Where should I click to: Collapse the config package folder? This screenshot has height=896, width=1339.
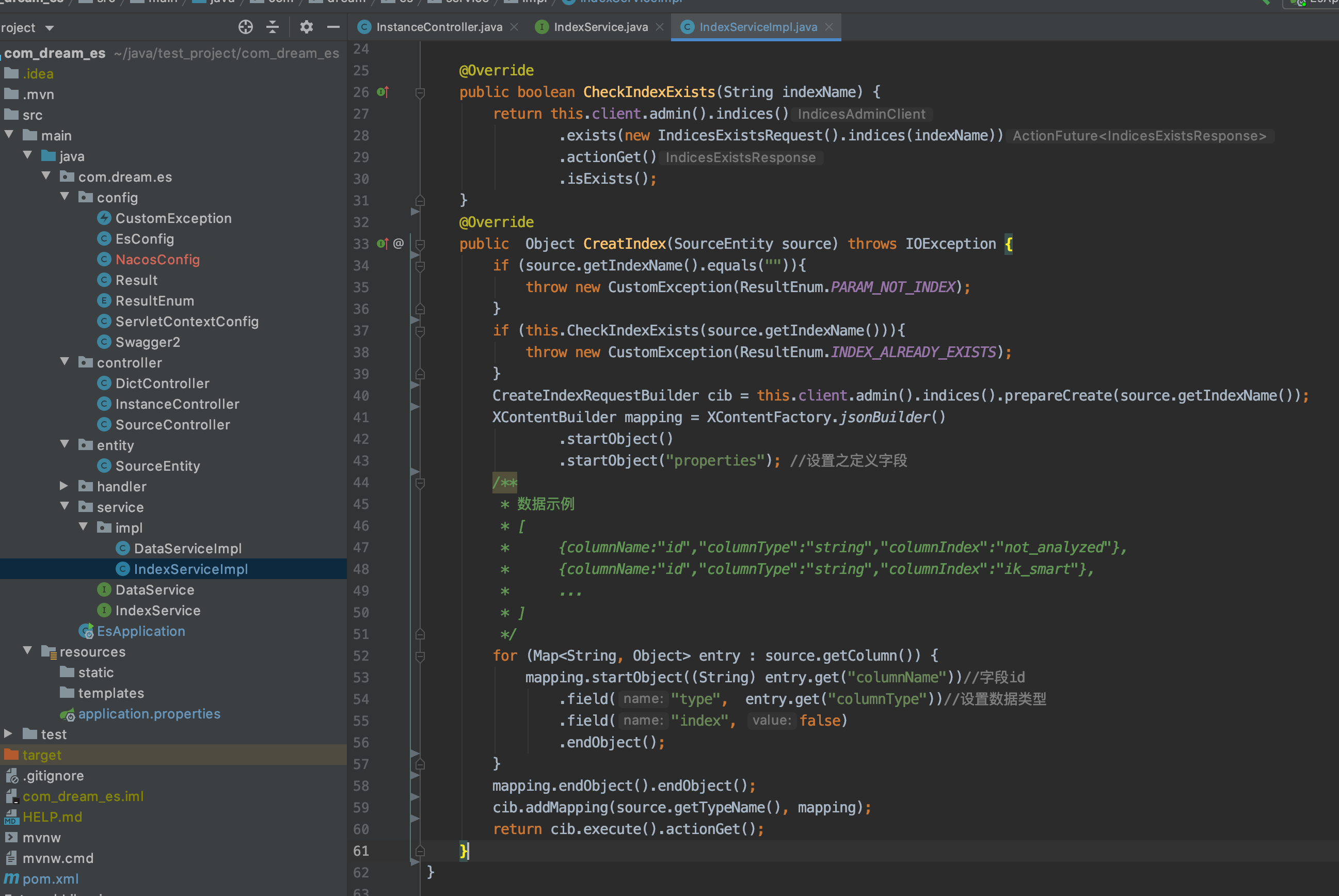(65, 197)
